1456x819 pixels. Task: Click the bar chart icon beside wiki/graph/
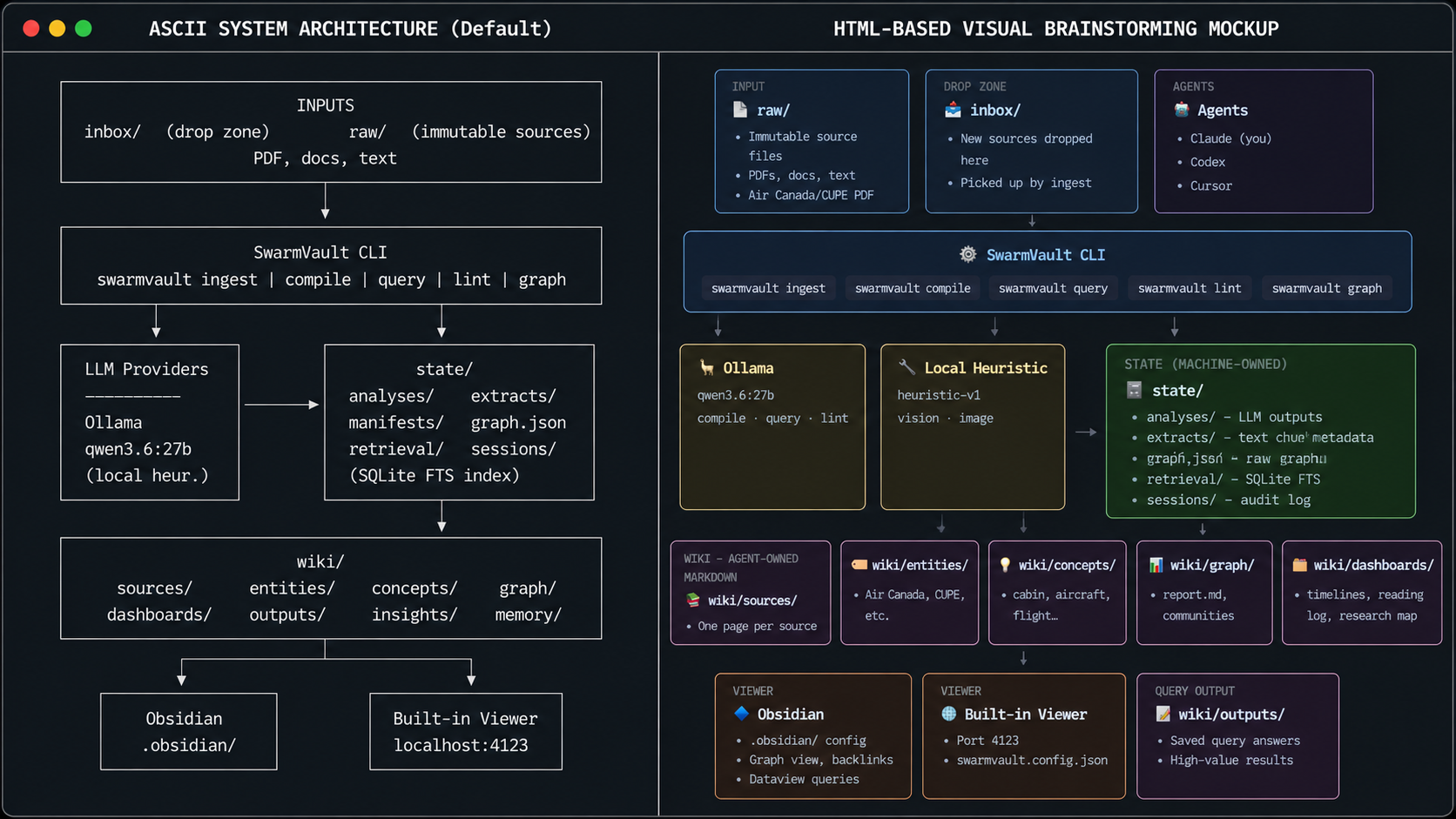coord(1156,565)
